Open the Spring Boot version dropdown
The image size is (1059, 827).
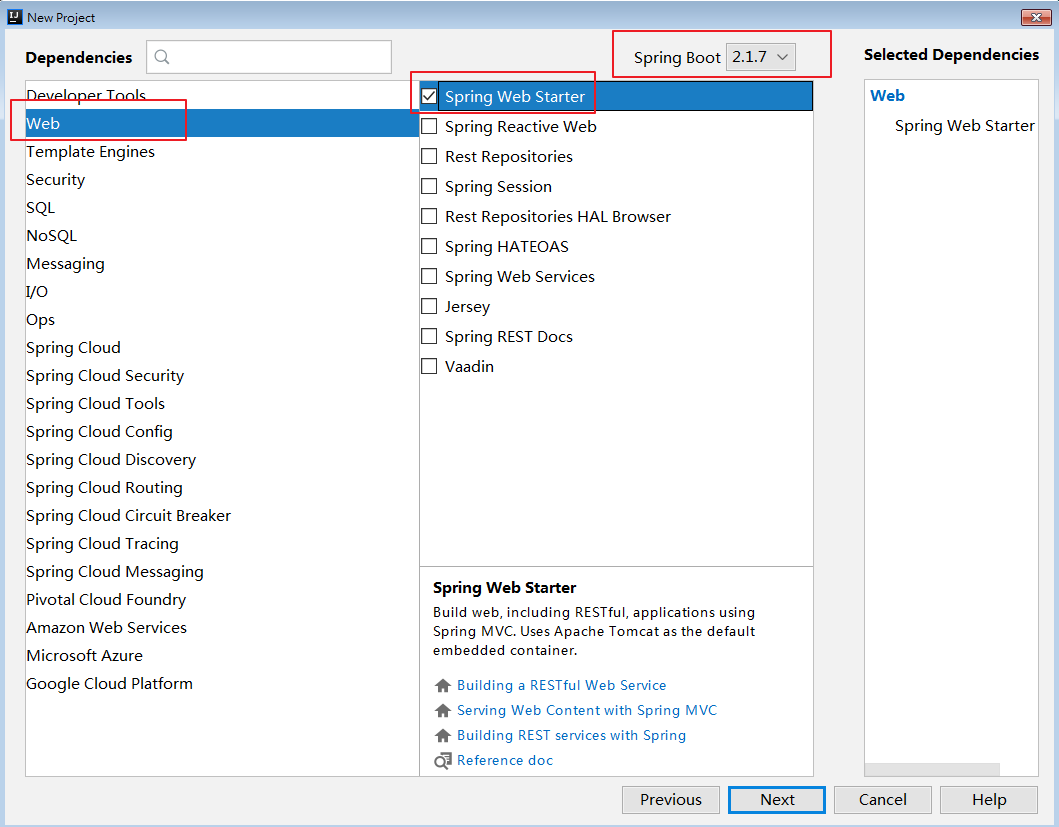point(760,57)
